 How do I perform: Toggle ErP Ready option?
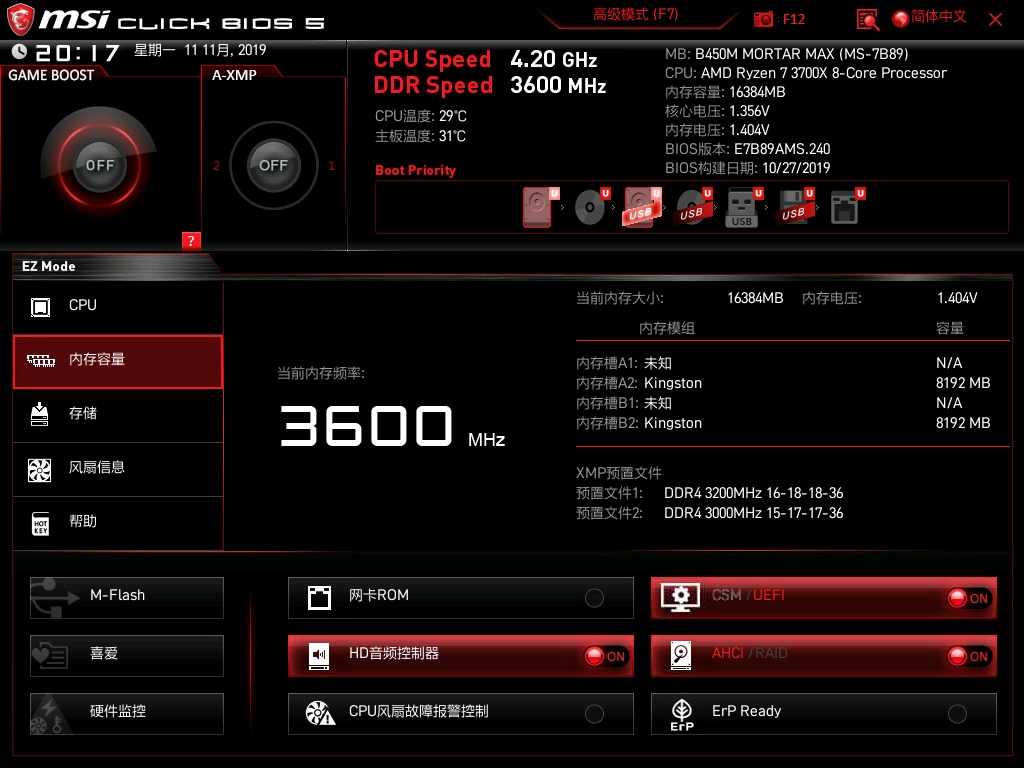pos(824,714)
